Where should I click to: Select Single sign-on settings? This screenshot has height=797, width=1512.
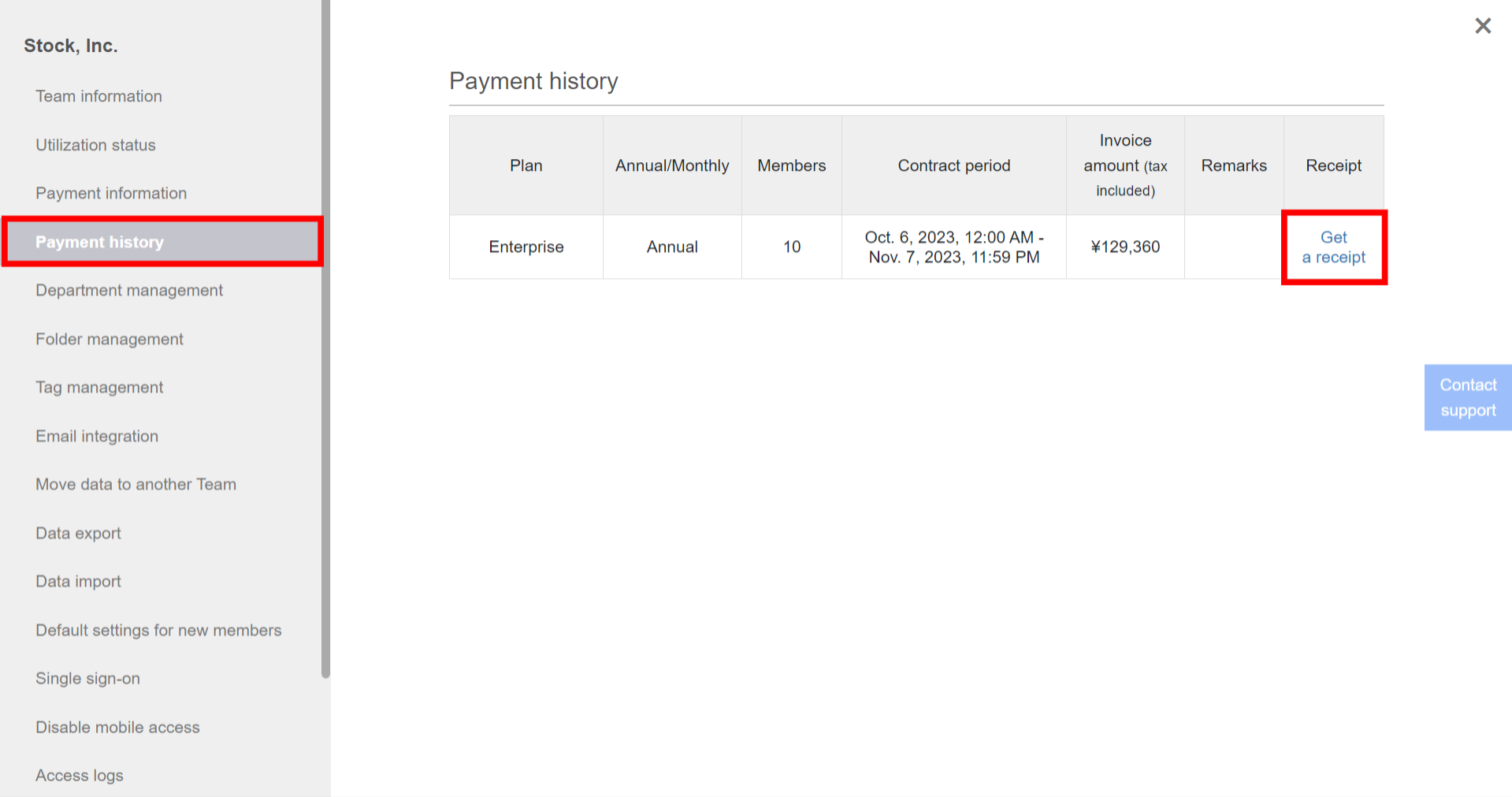[87, 678]
